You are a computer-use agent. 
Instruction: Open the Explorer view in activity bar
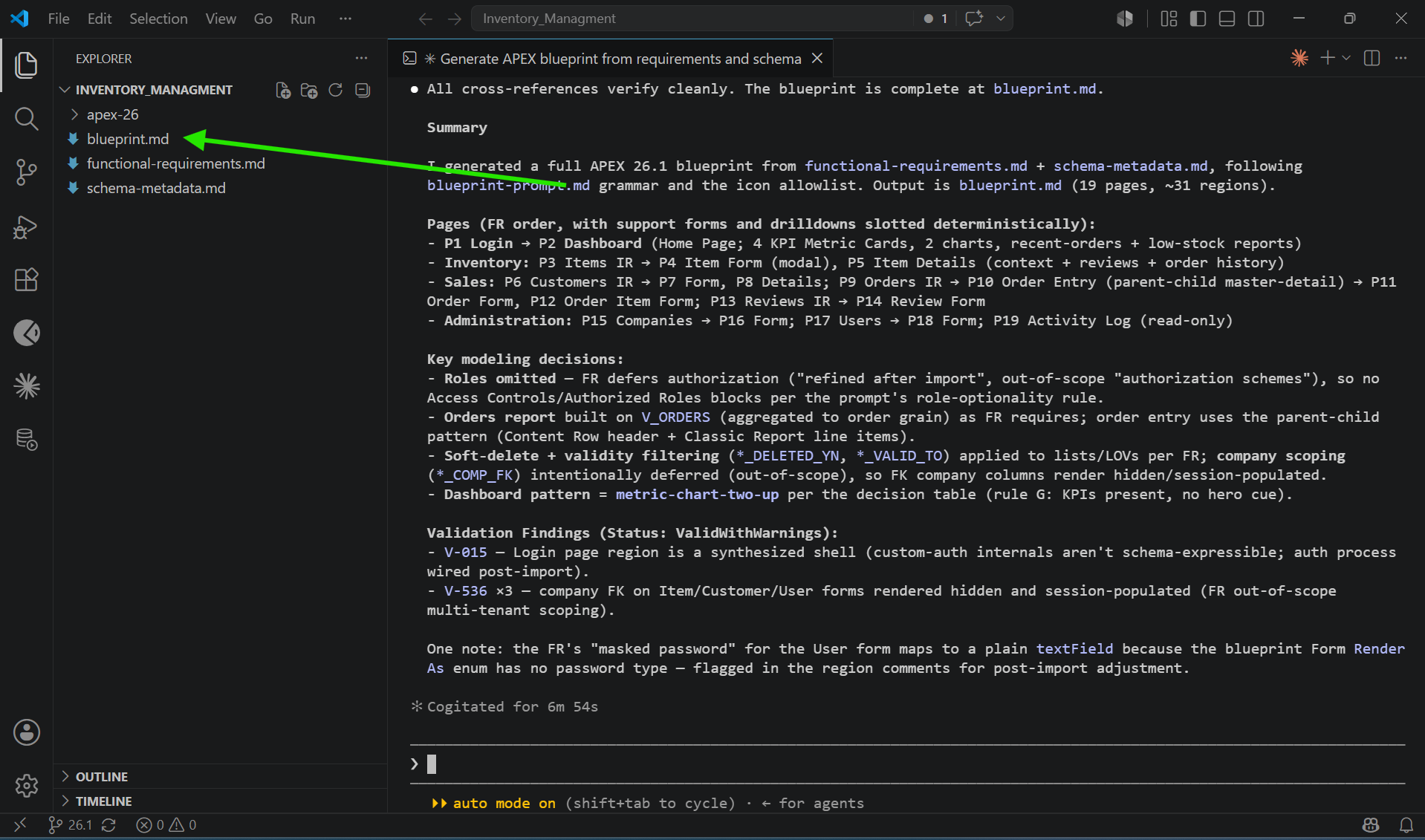coord(27,65)
